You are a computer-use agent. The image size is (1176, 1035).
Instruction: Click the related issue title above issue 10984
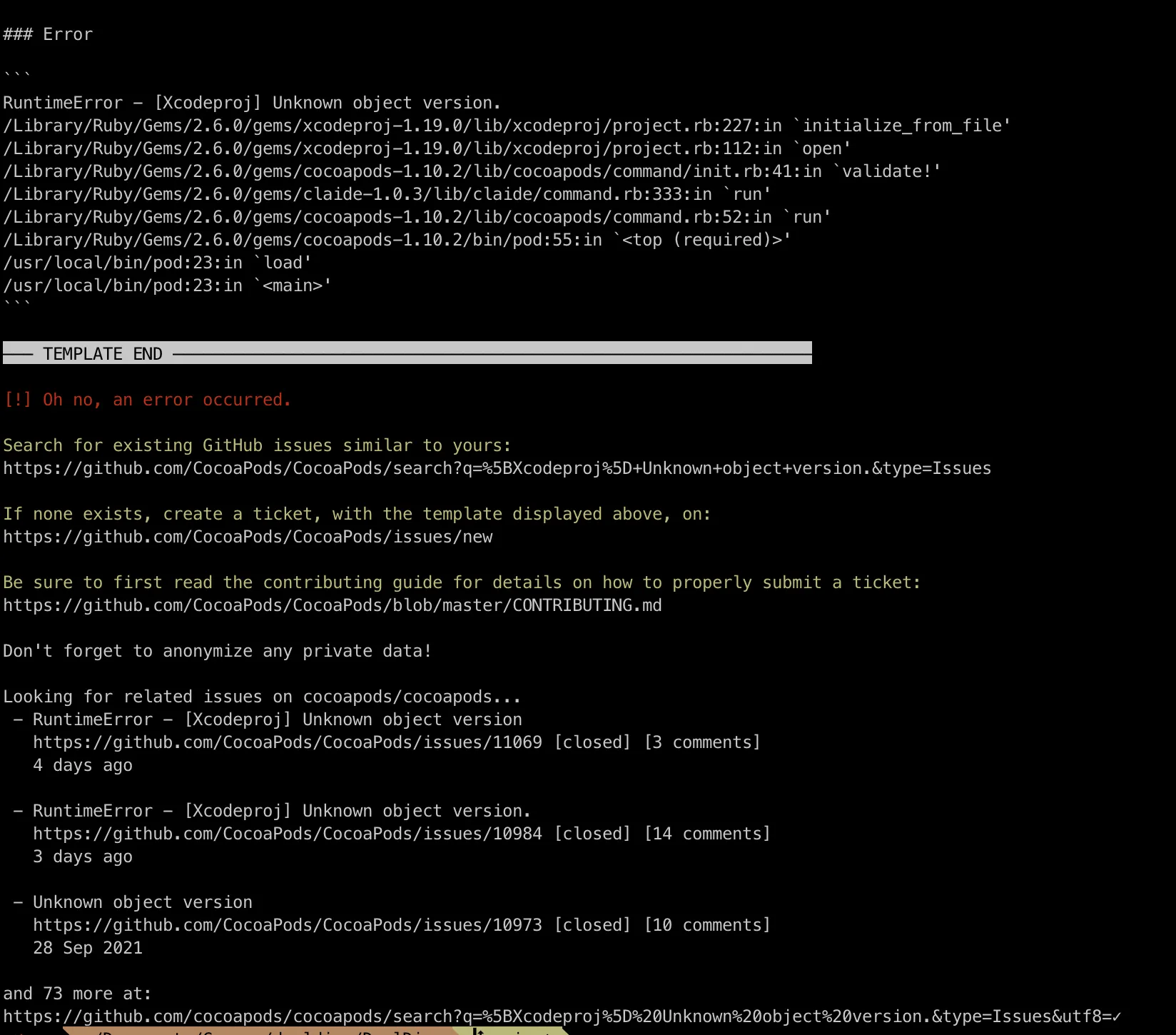[282, 811]
